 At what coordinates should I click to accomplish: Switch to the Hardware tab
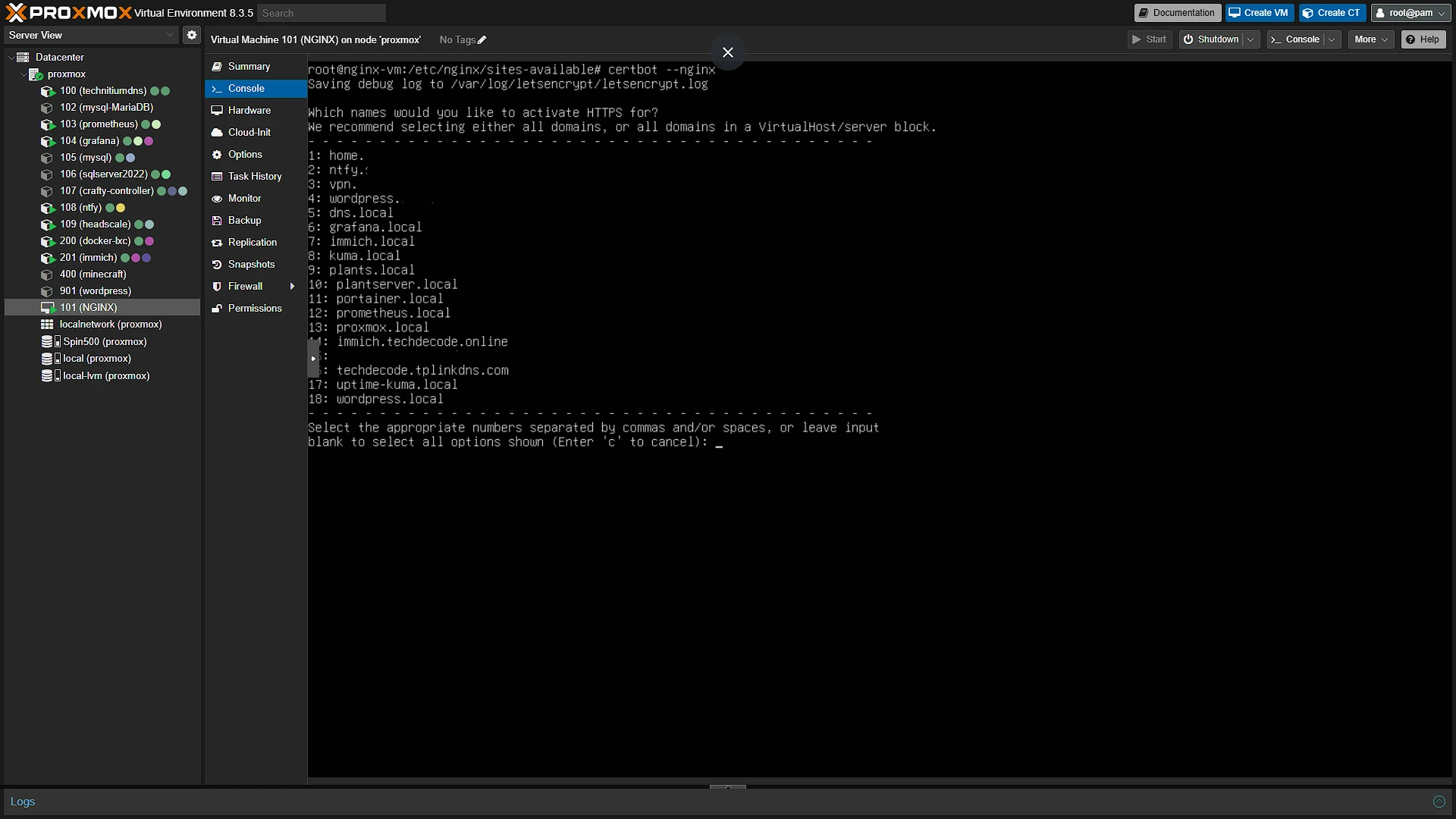tap(256, 111)
